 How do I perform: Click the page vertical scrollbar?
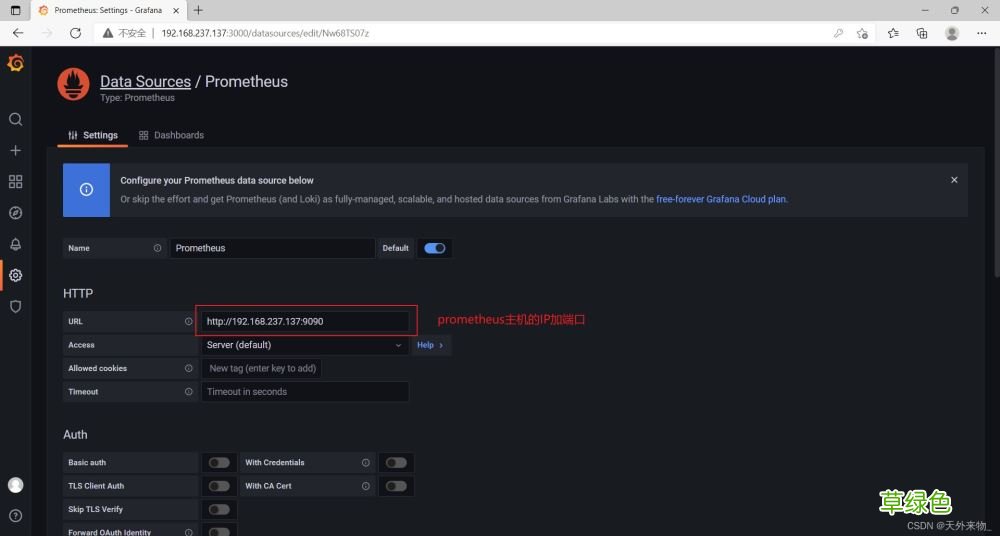click(996, 165)
